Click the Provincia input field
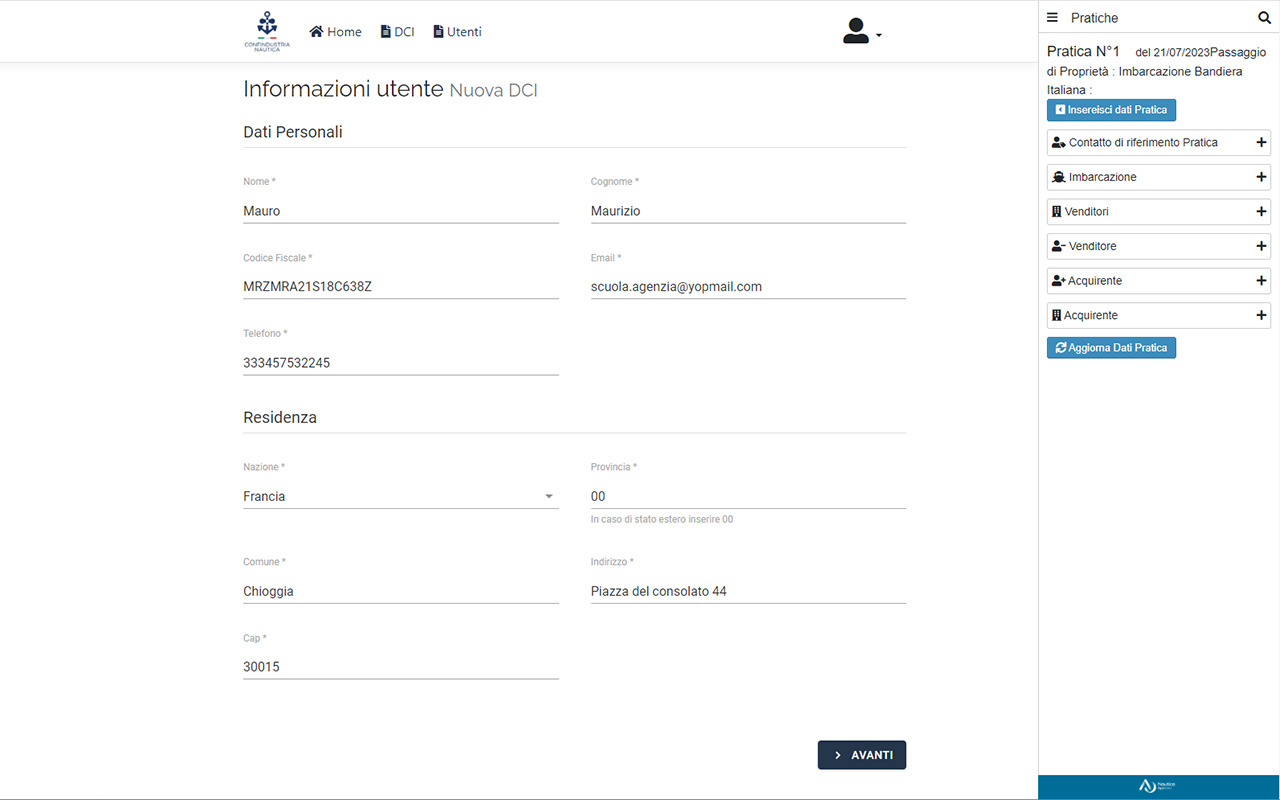 748,496
